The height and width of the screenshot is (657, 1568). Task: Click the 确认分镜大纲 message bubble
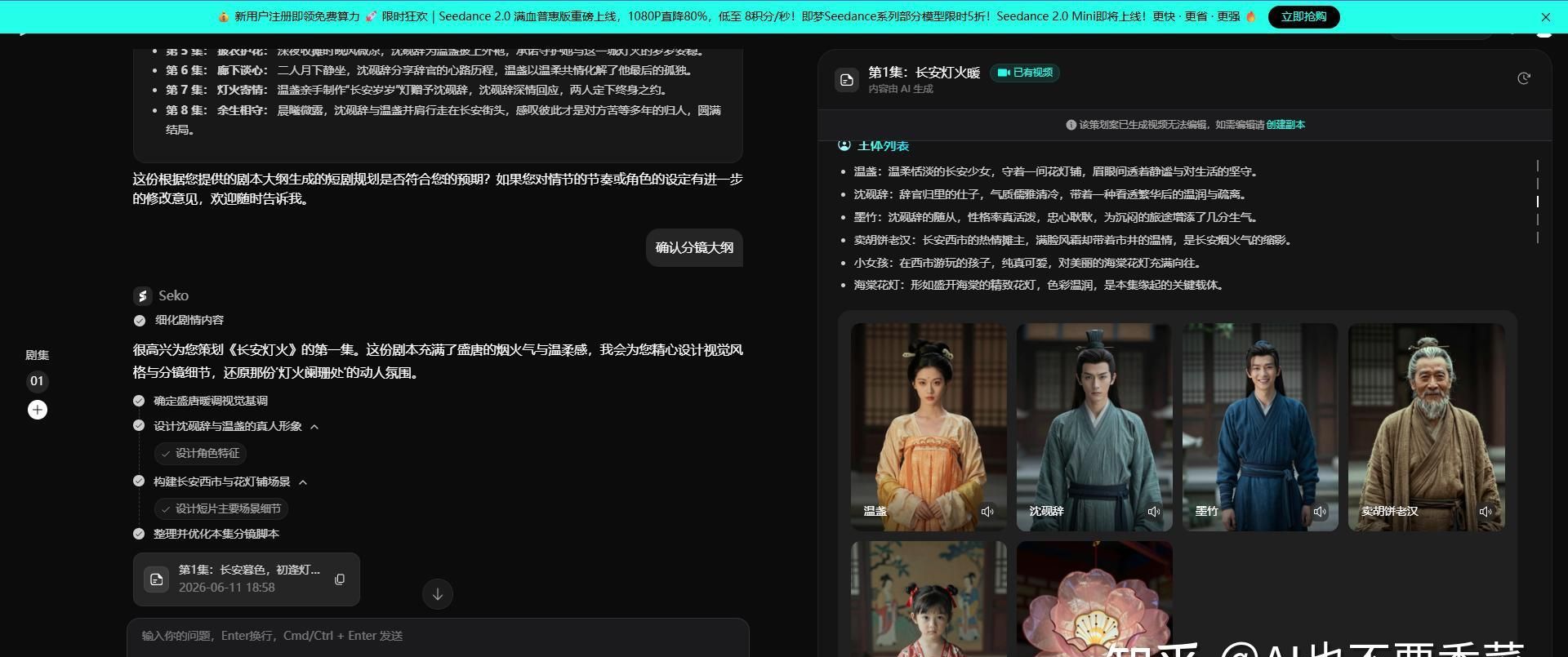pyautogui.click(x=694, y=247)
